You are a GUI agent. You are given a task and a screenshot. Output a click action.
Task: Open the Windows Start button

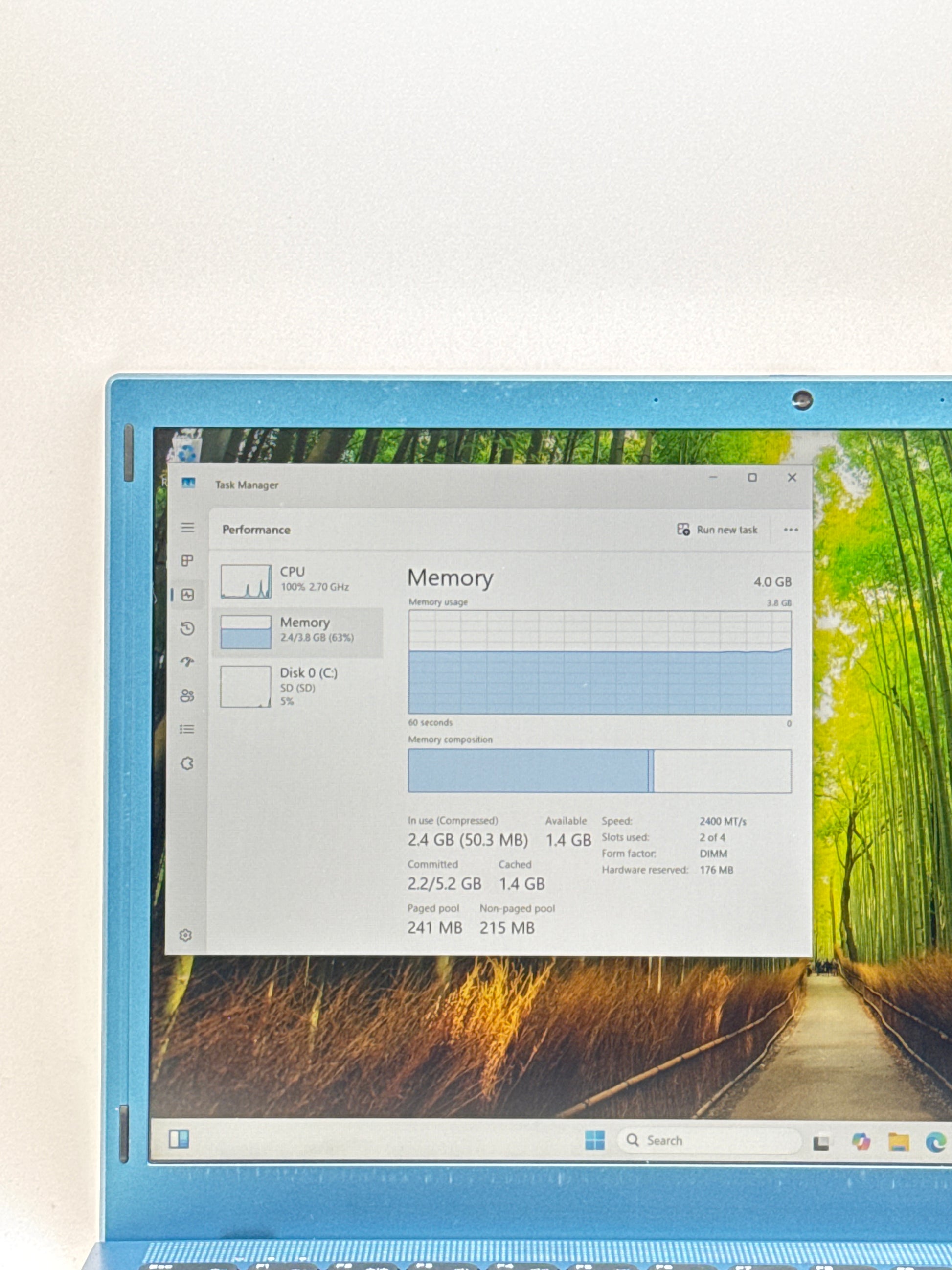594,1140
